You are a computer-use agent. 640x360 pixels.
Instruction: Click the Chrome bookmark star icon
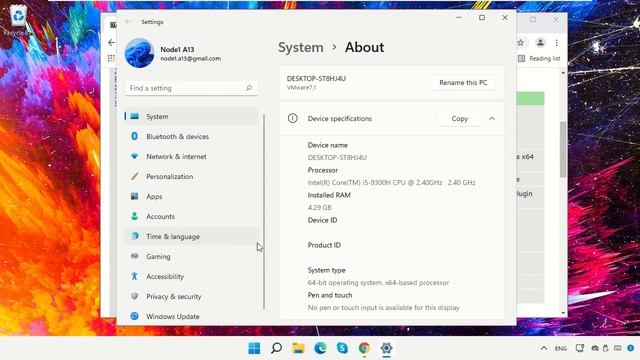(521, 42)
